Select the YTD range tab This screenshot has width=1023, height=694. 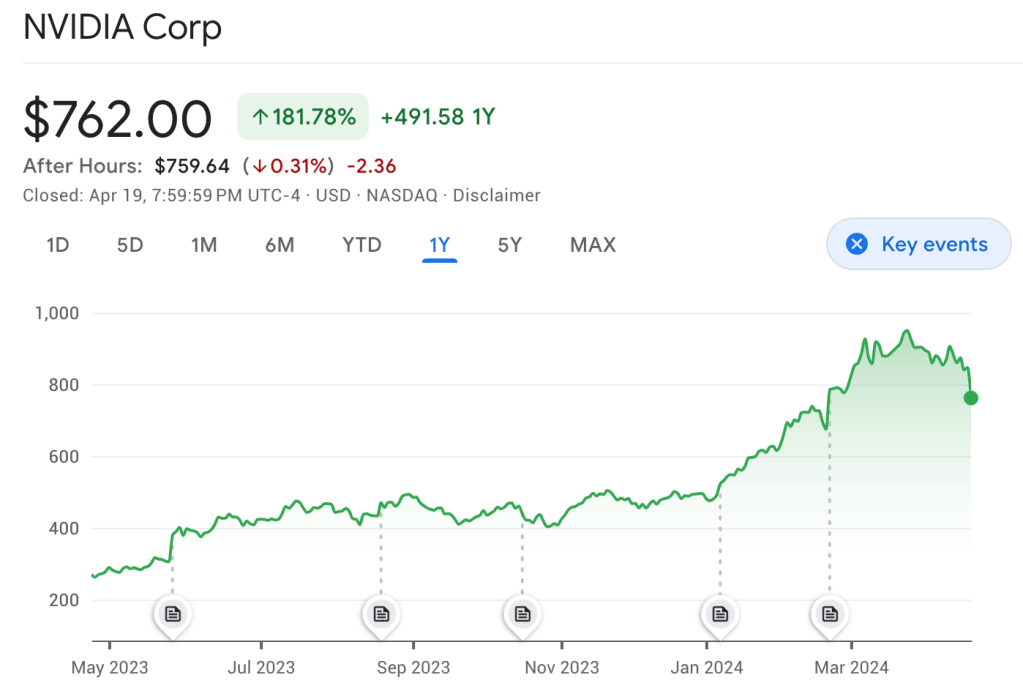tap(362, 244)
